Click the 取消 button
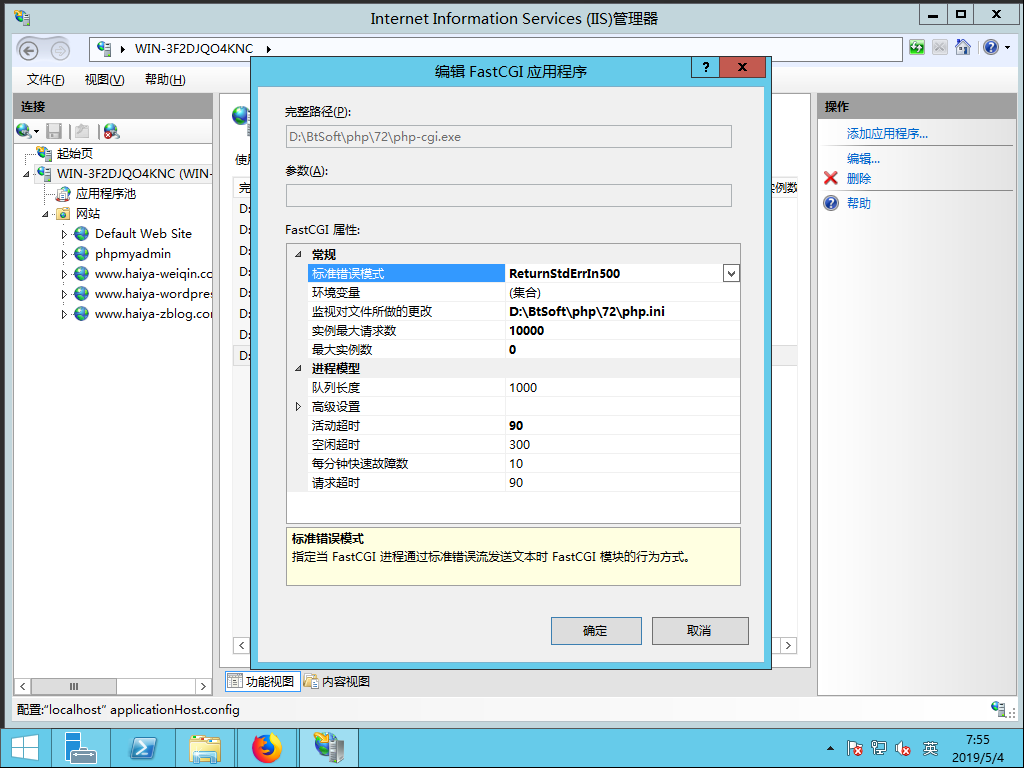The image size is (1024, 768). [699, 631]
